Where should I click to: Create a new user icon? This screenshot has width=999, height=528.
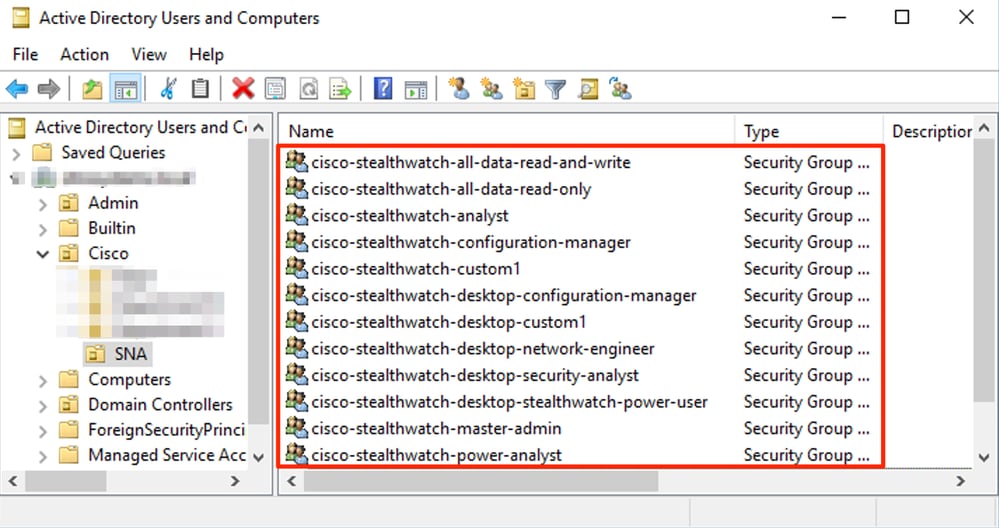pyautogui.click(x=459, y=89)
